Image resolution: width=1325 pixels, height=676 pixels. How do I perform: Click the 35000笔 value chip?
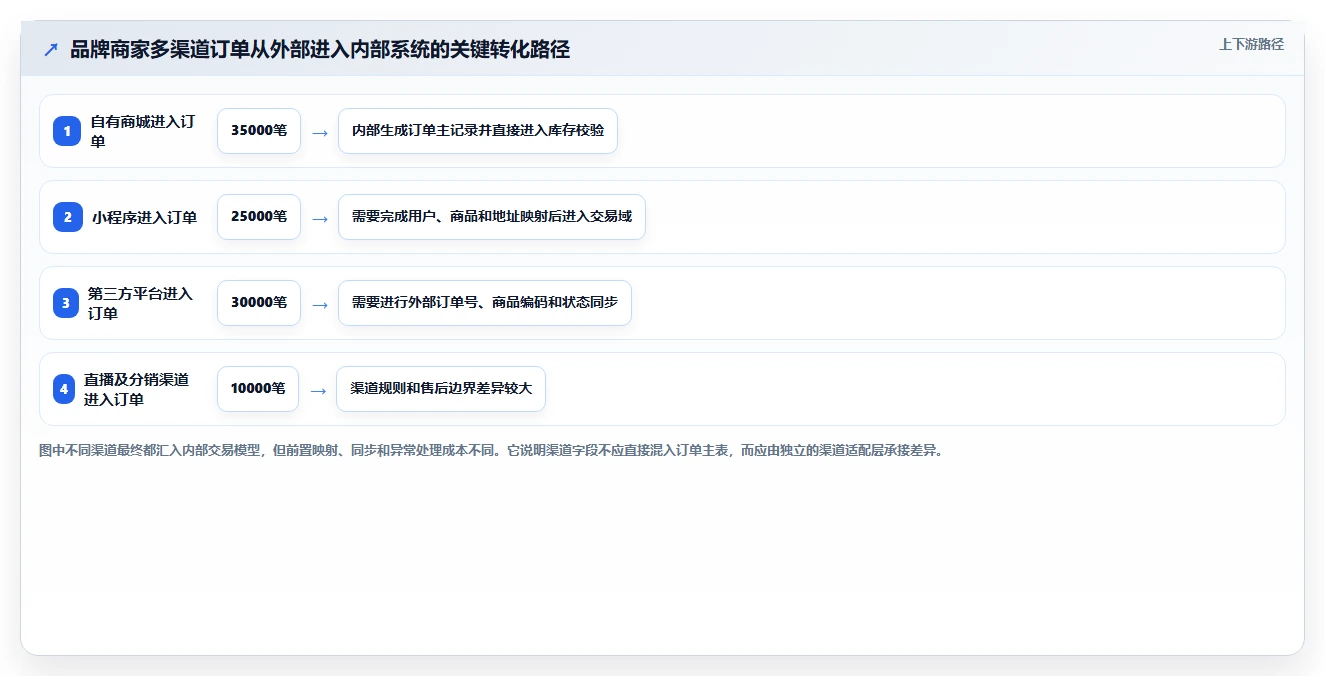pos(259,131)
